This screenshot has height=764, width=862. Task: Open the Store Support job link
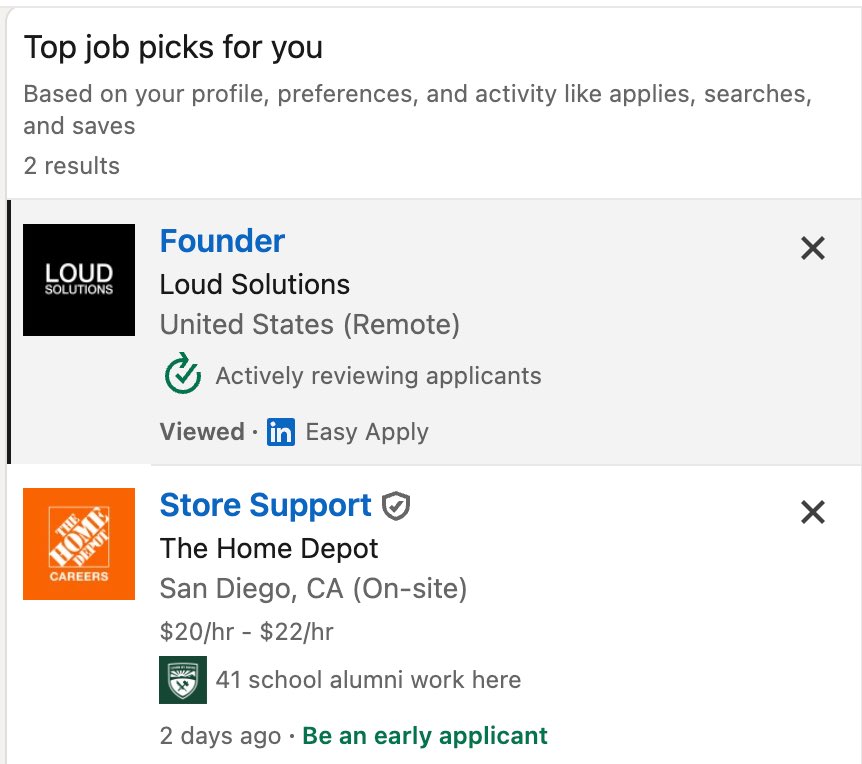click(x=265, y=505)
